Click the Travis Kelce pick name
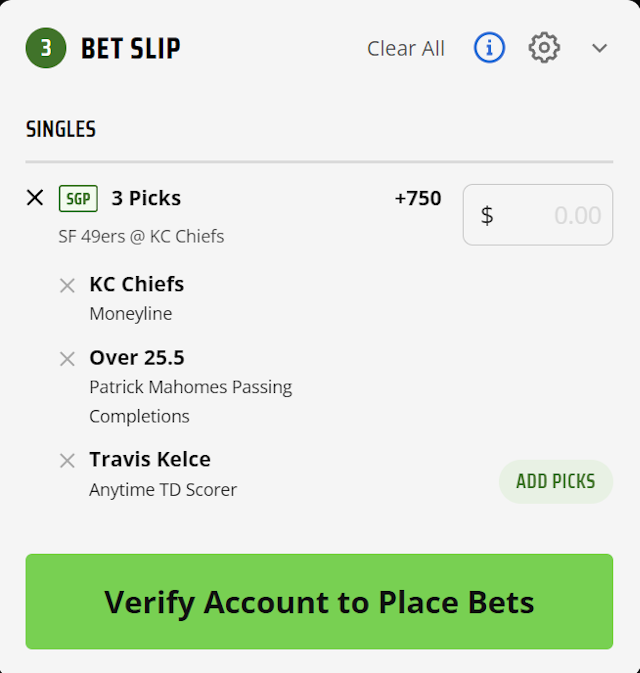 pos(150,460)
